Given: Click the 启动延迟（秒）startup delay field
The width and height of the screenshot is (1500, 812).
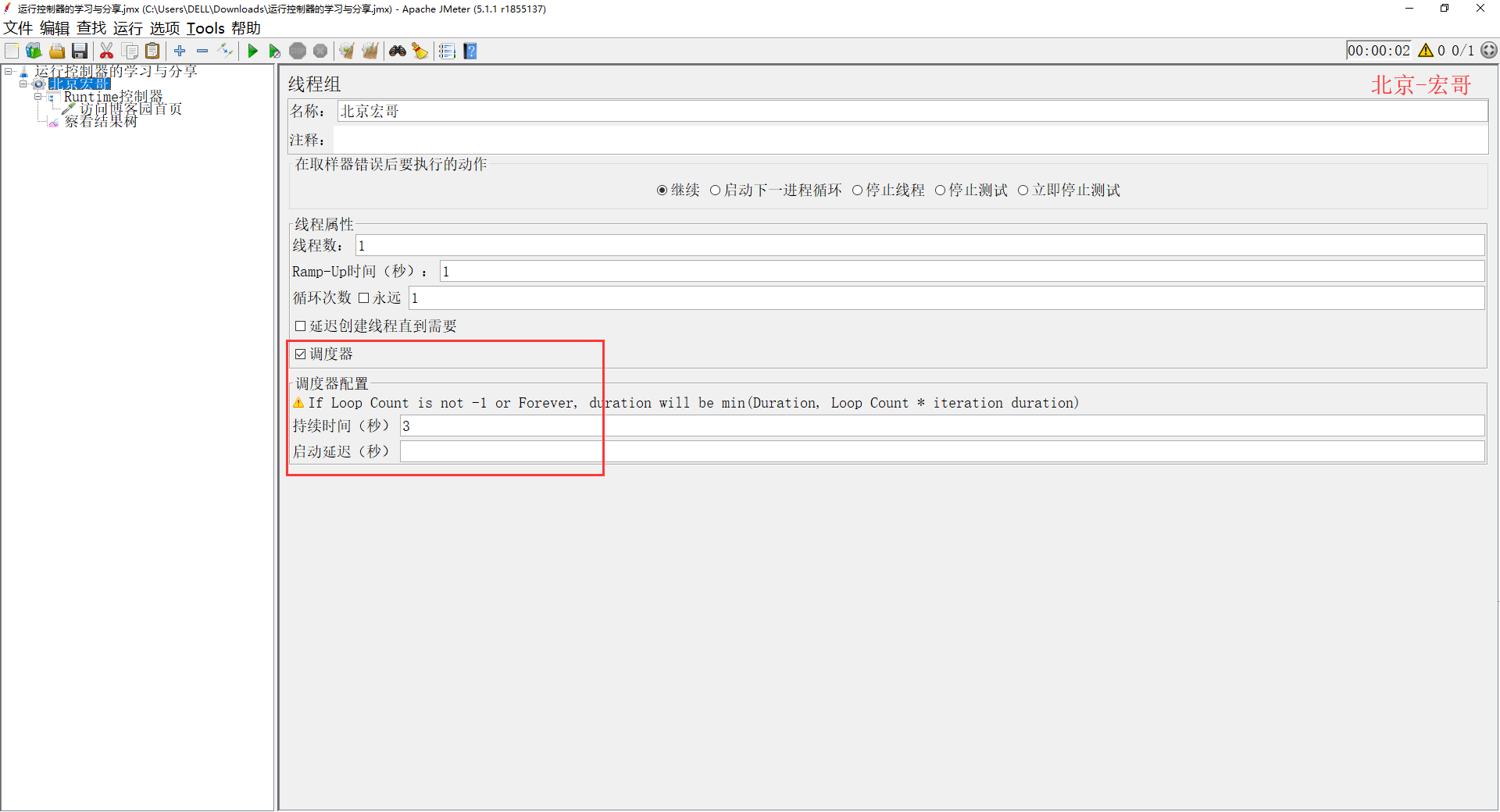Looking at the screenshot, I should coord(942,451).
